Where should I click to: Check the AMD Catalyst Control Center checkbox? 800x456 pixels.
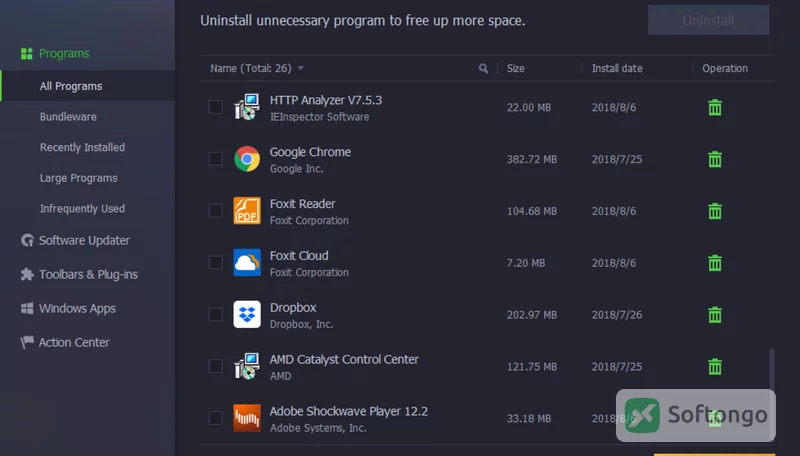pyautogui.click(x=215, y=366)
